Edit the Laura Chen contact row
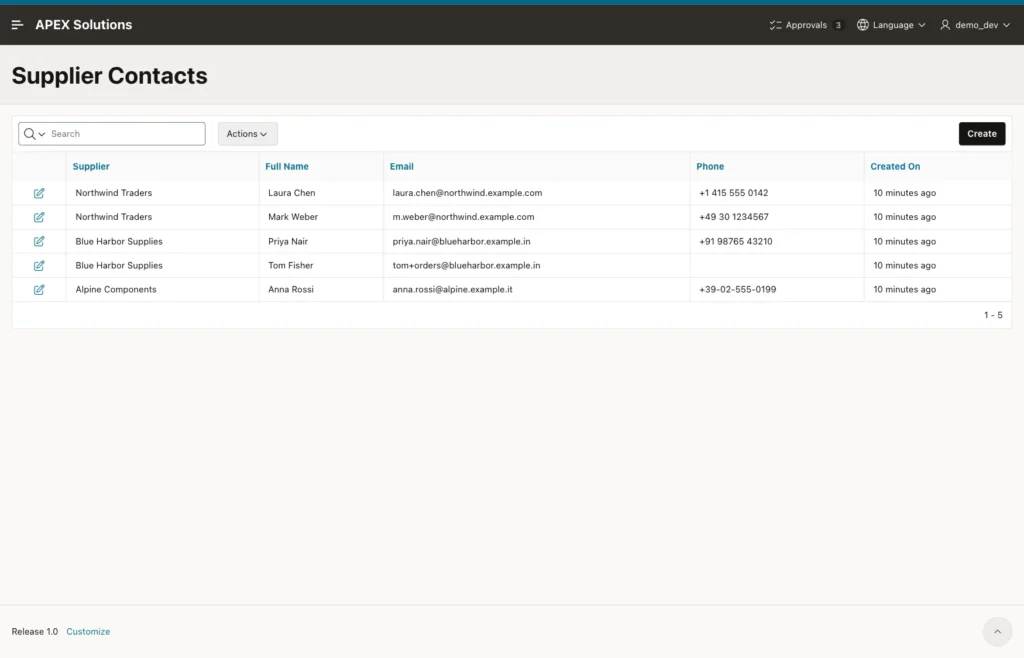This screenshot has width=1024, height=658. [39, 193]
